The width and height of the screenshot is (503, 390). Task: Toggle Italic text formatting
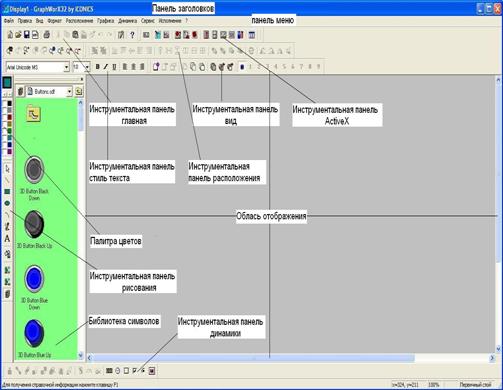[106, 67]
